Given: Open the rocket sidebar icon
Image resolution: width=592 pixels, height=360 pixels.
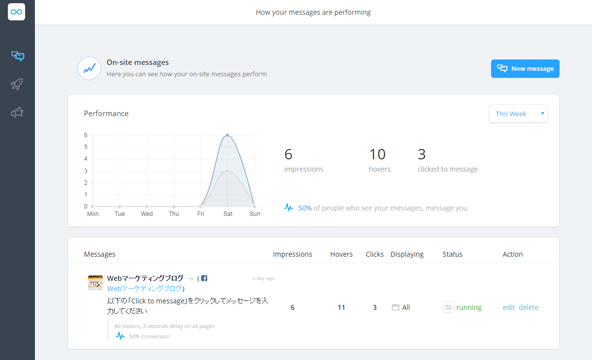Looking at the screenshot, I should pos(17,84).
